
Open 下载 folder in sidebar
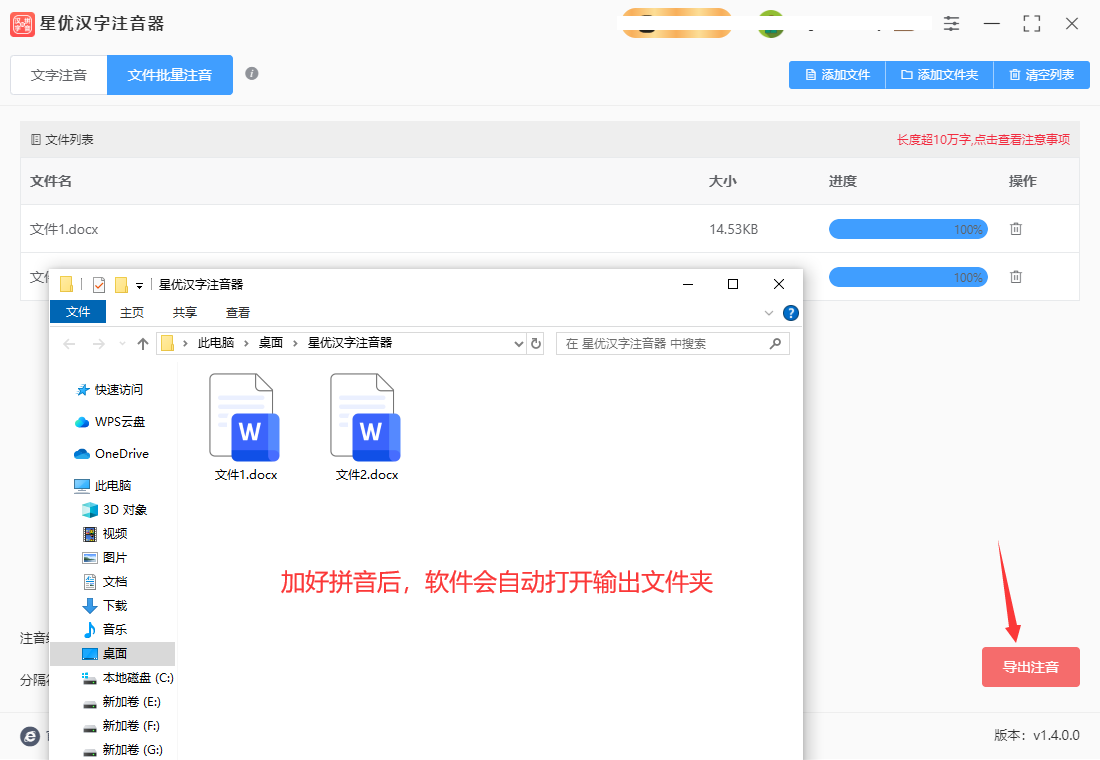click(x=105, y=606)
